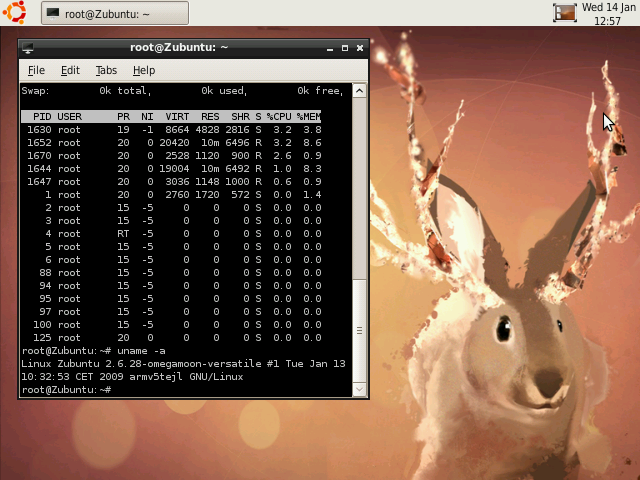
Task: Click the USER column header
Action: [x=69, y=117]
